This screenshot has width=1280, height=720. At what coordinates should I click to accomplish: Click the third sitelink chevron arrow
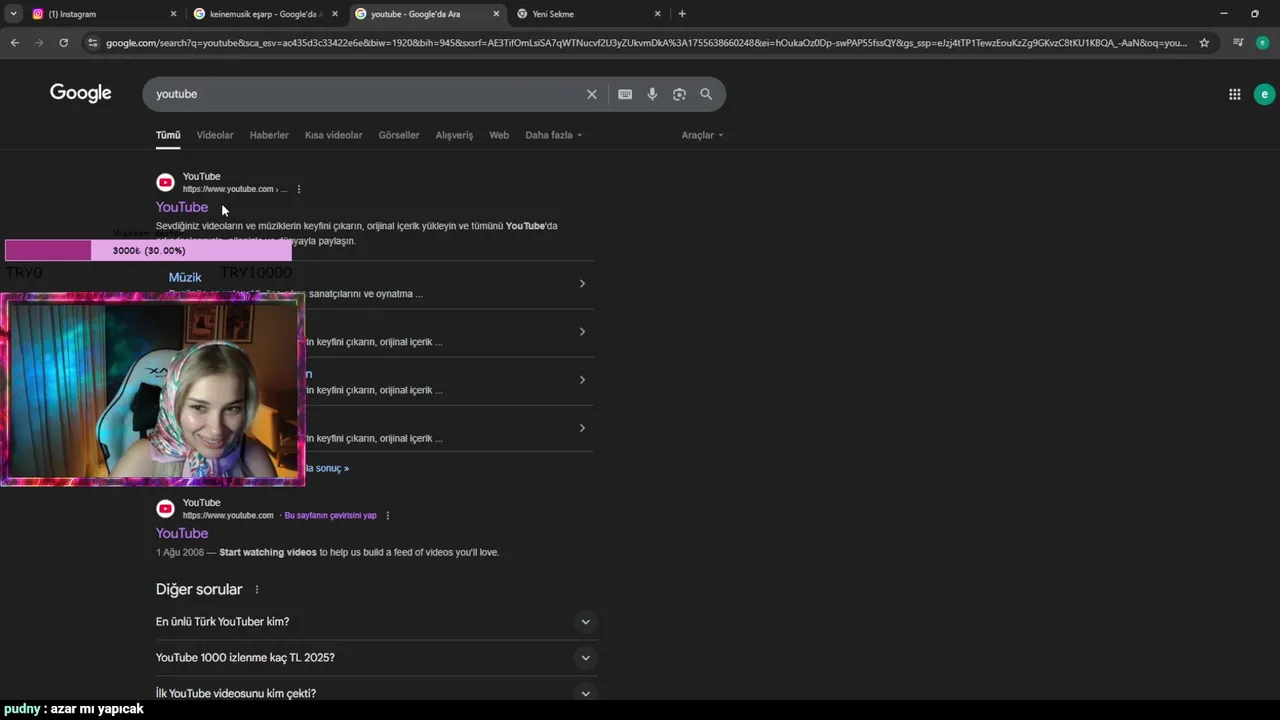(582, 380)
